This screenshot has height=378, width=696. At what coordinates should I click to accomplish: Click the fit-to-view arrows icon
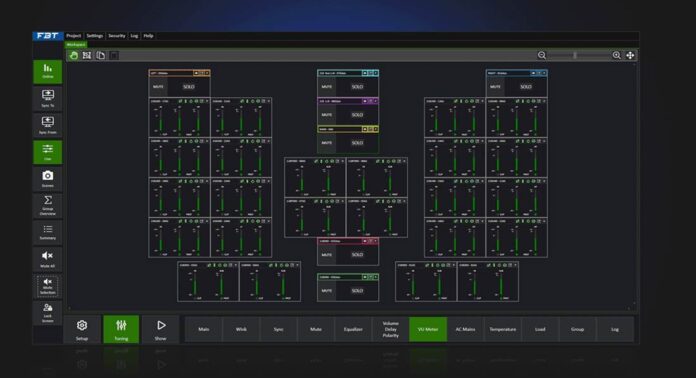click(x=630, y=55)
